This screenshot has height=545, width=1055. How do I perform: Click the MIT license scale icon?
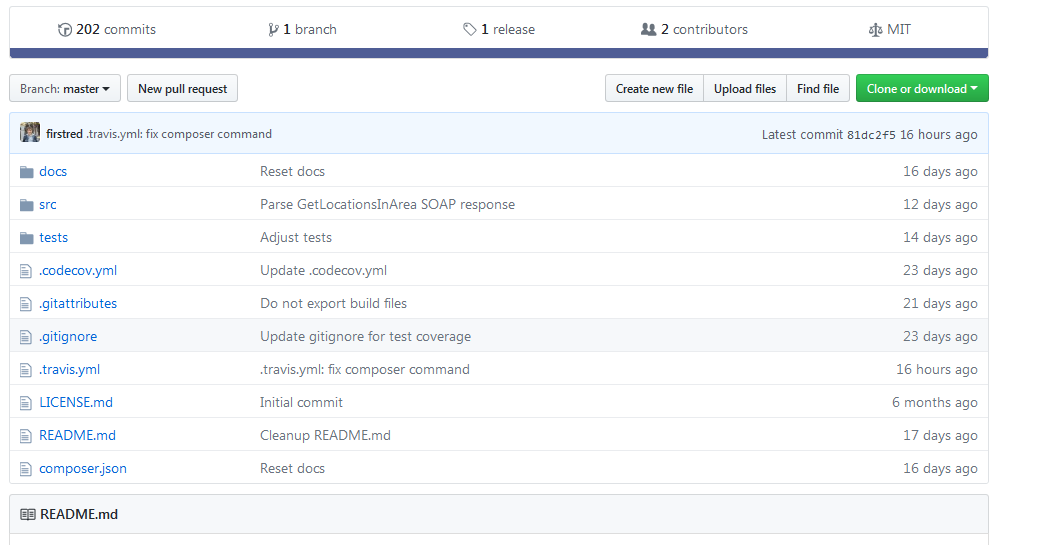(875, 30)
